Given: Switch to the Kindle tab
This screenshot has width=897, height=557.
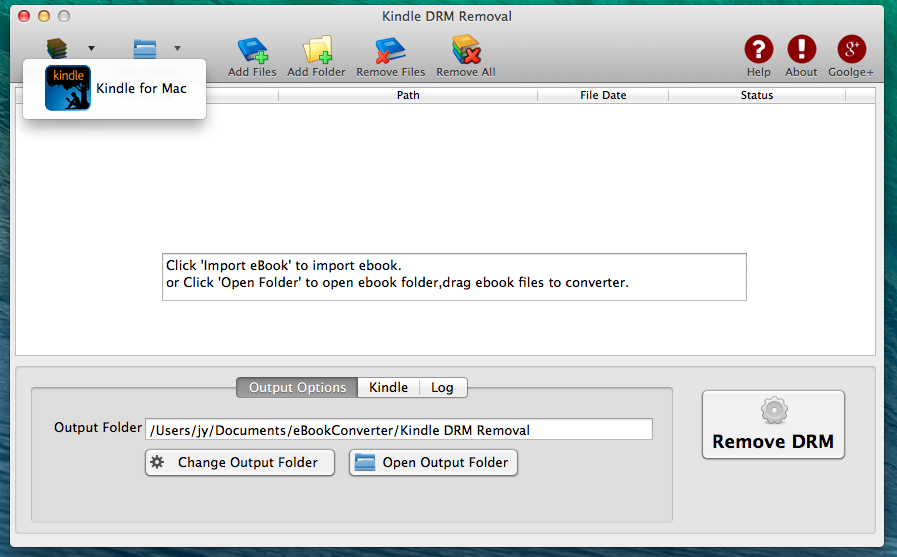Looking at the screenshot, I should tap(388, 387).
